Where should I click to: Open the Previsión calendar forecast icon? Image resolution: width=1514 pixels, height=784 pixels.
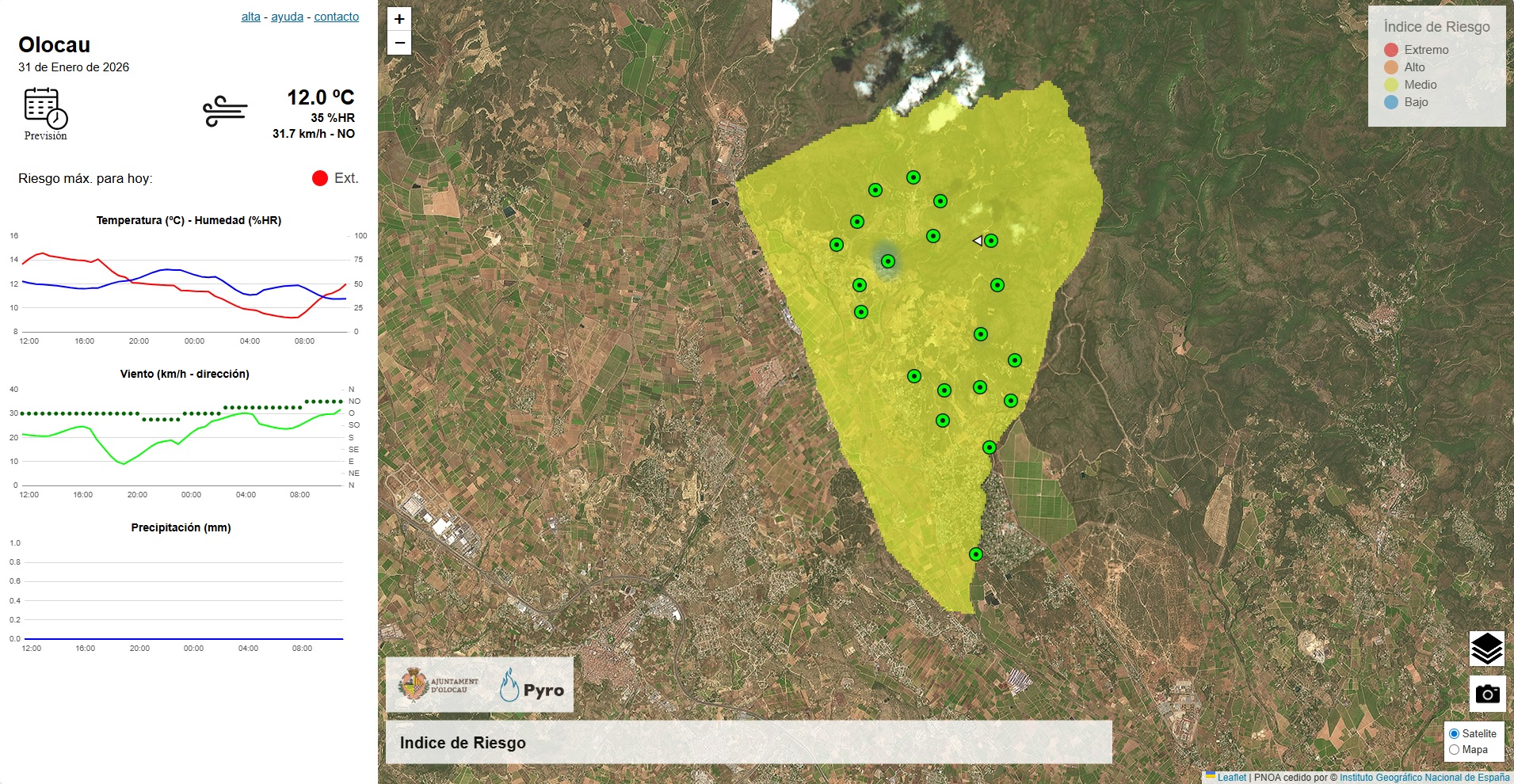46,109
